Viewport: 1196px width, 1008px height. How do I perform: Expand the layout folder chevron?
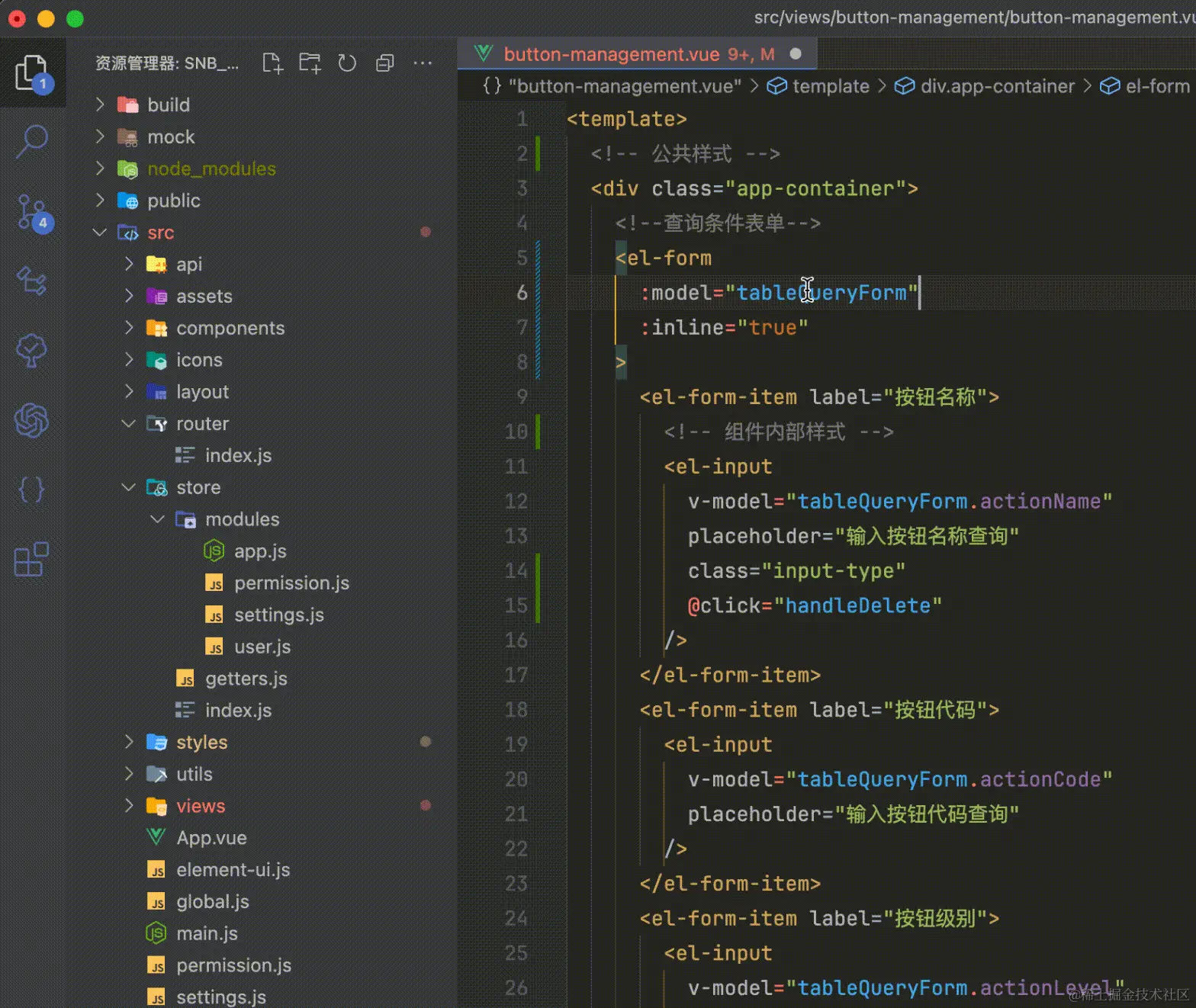(128, 391)
